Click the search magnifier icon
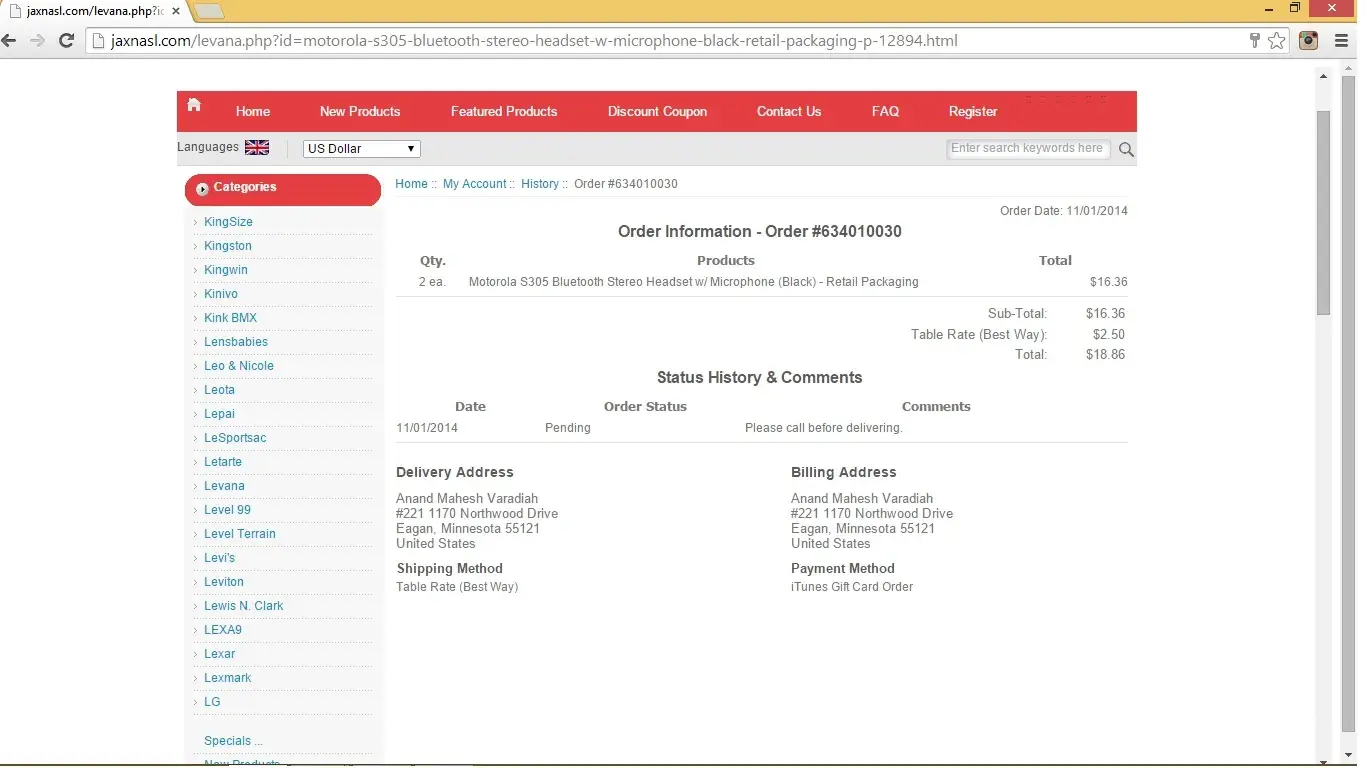Viewport: 1366px width, 768px height. (x=1126, y=149)
